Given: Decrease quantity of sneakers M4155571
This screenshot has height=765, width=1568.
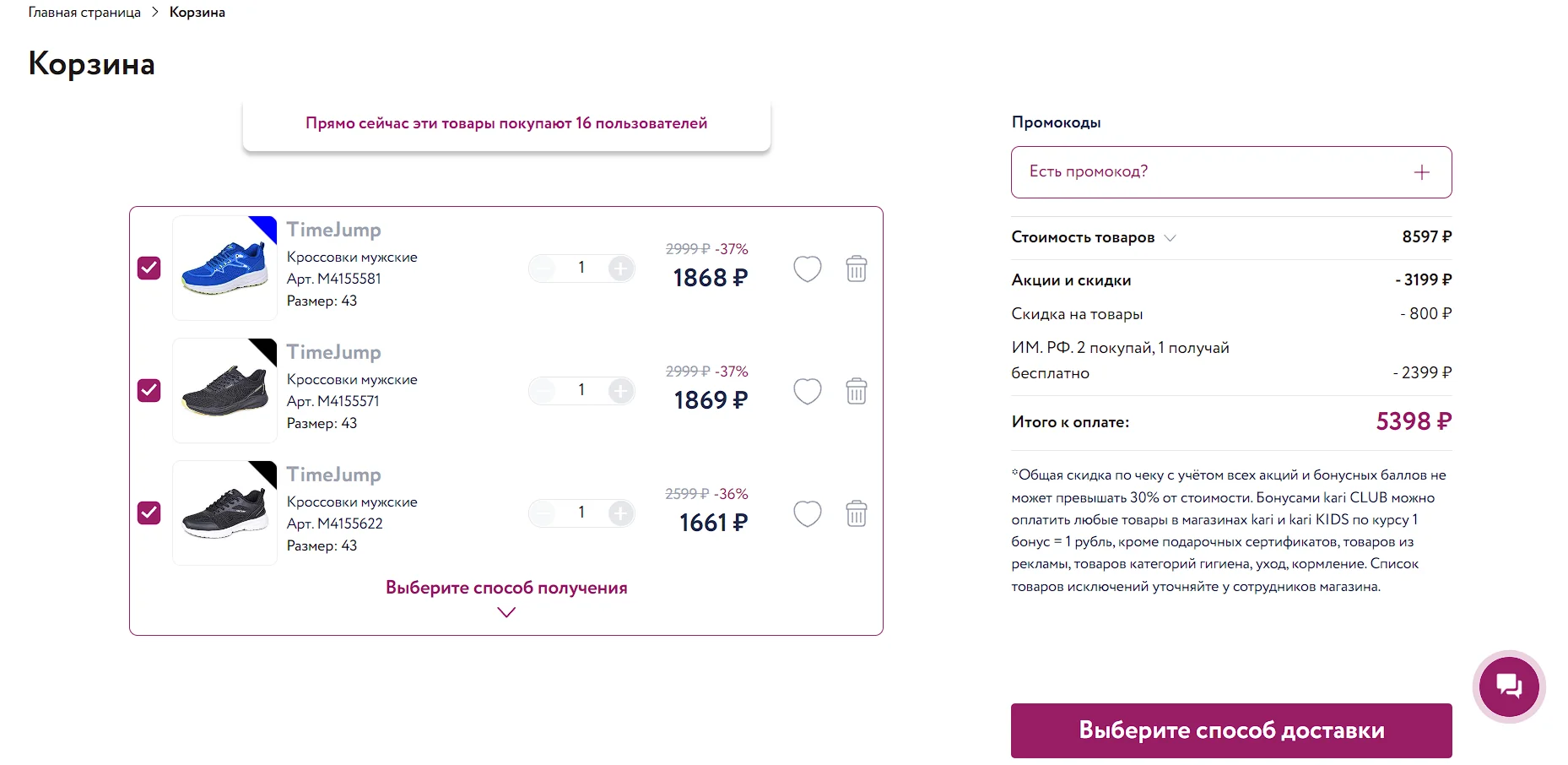Looking at the screenshot, I should (543, 391).
